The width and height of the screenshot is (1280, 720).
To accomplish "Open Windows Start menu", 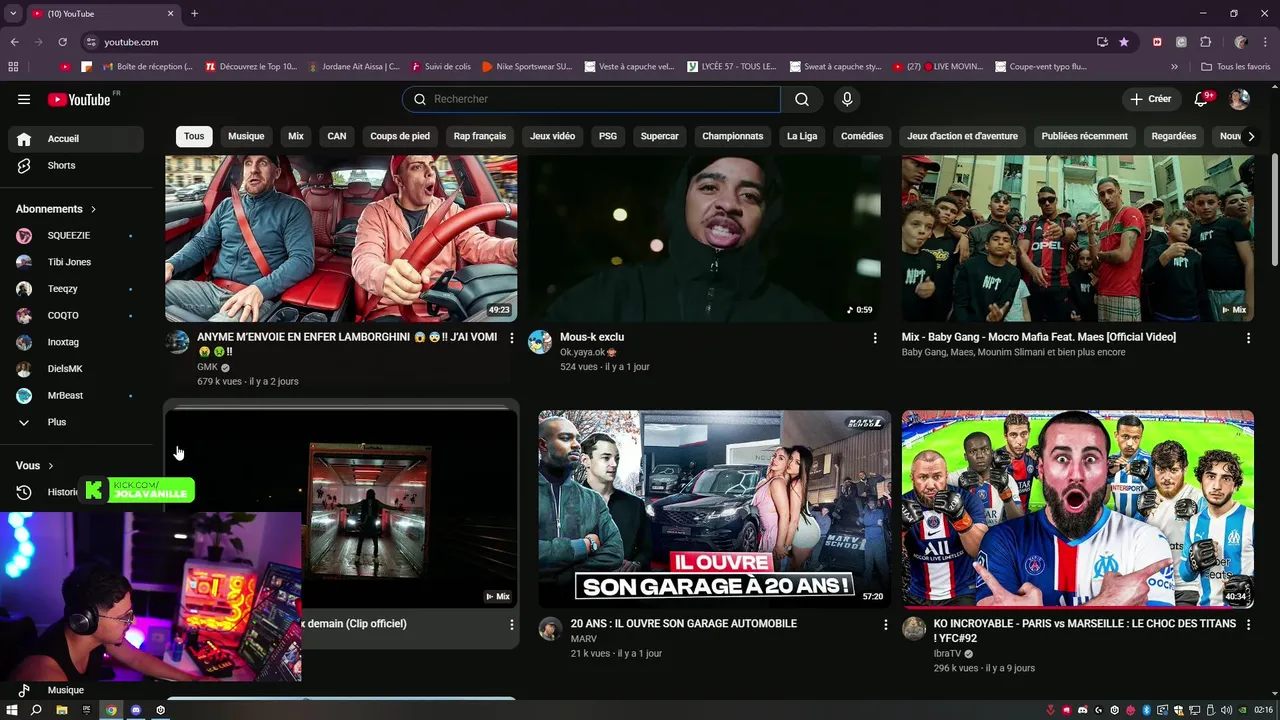I will (x=12, y=710).
